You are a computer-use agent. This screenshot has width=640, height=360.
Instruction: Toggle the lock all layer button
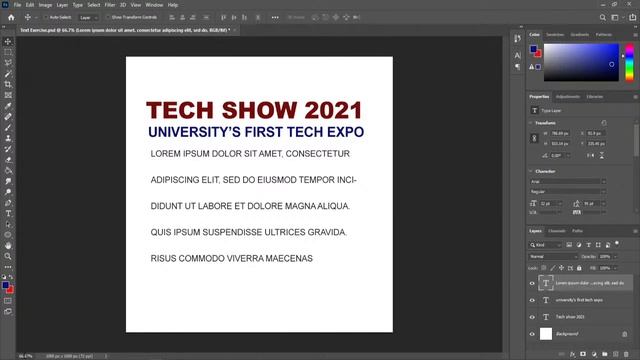[579, 268]
